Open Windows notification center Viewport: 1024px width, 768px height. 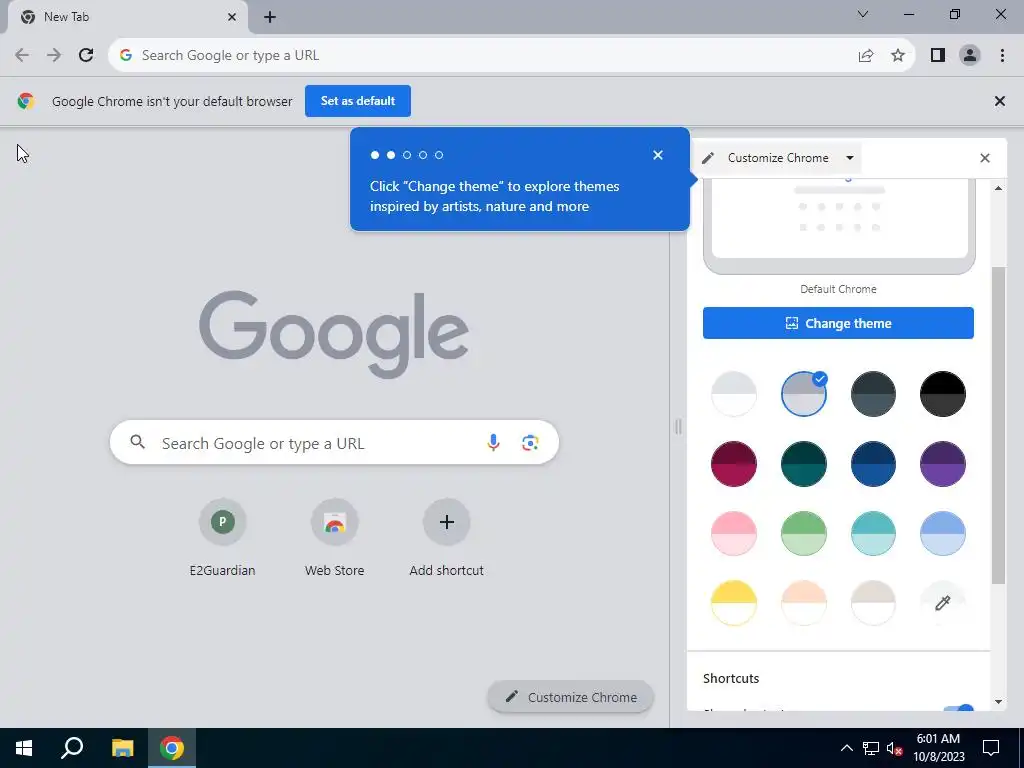[991, 748]
